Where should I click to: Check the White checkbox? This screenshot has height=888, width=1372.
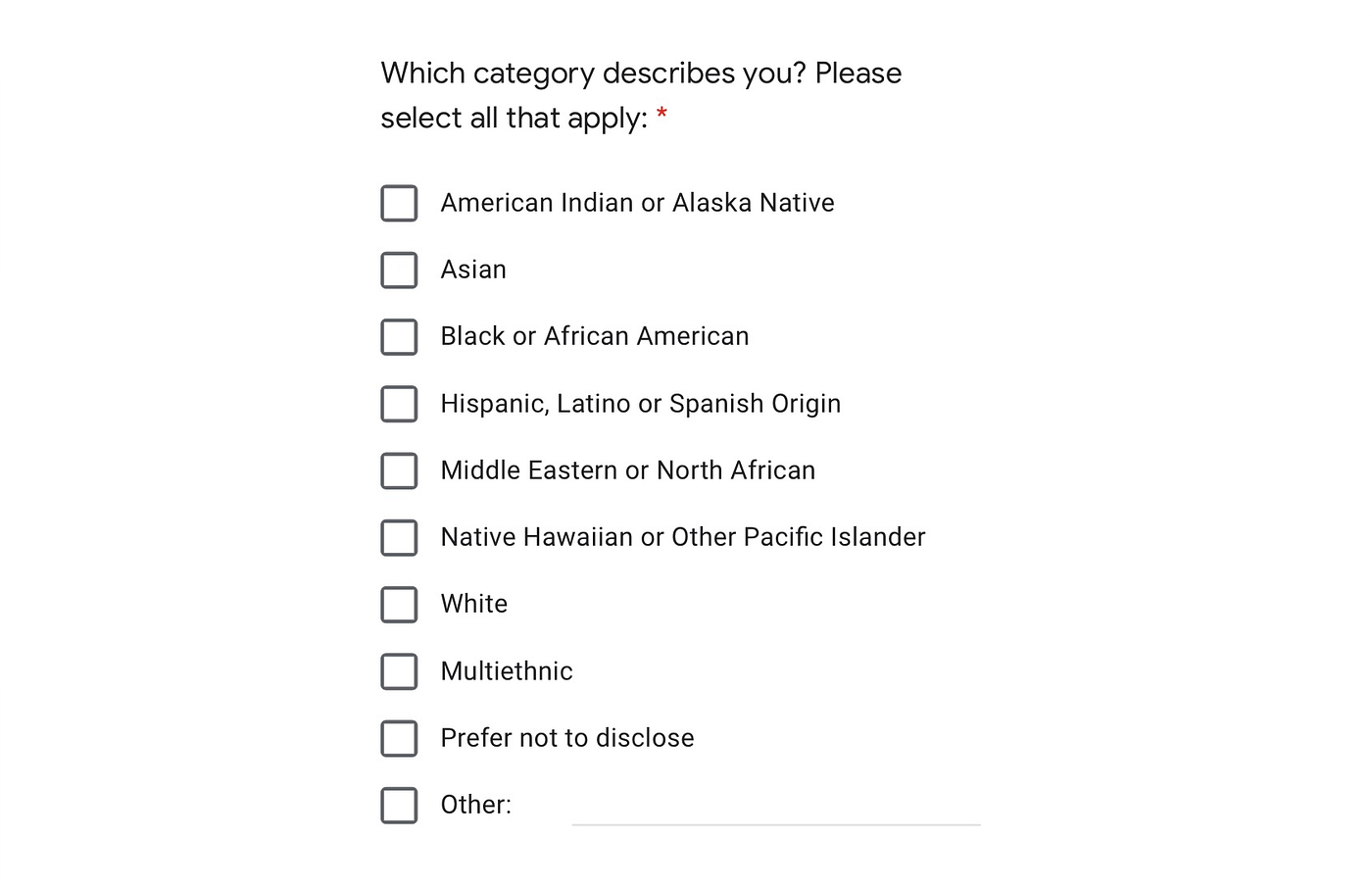[399, 604]
